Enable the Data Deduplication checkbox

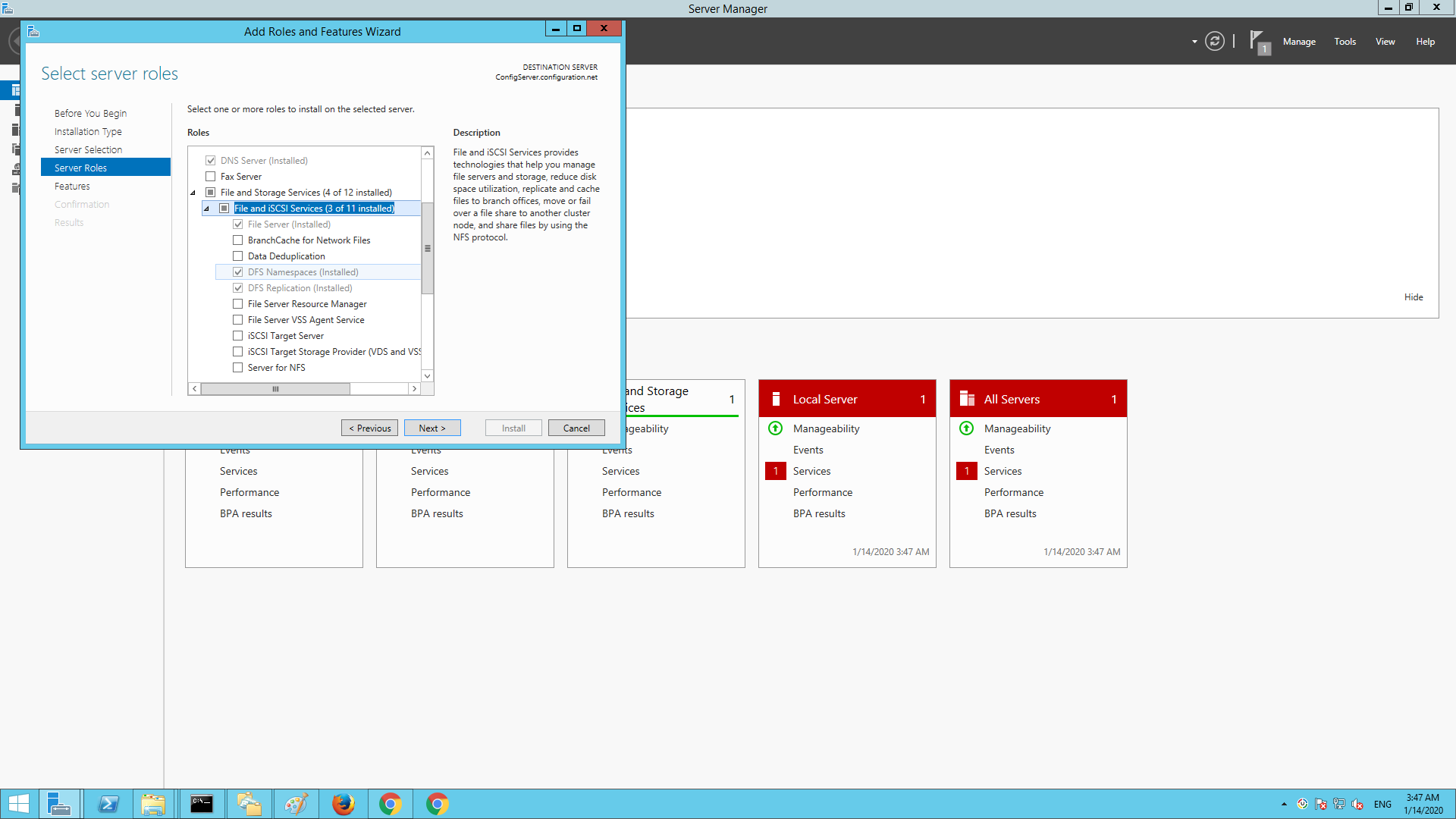click(x=237, y=256)
